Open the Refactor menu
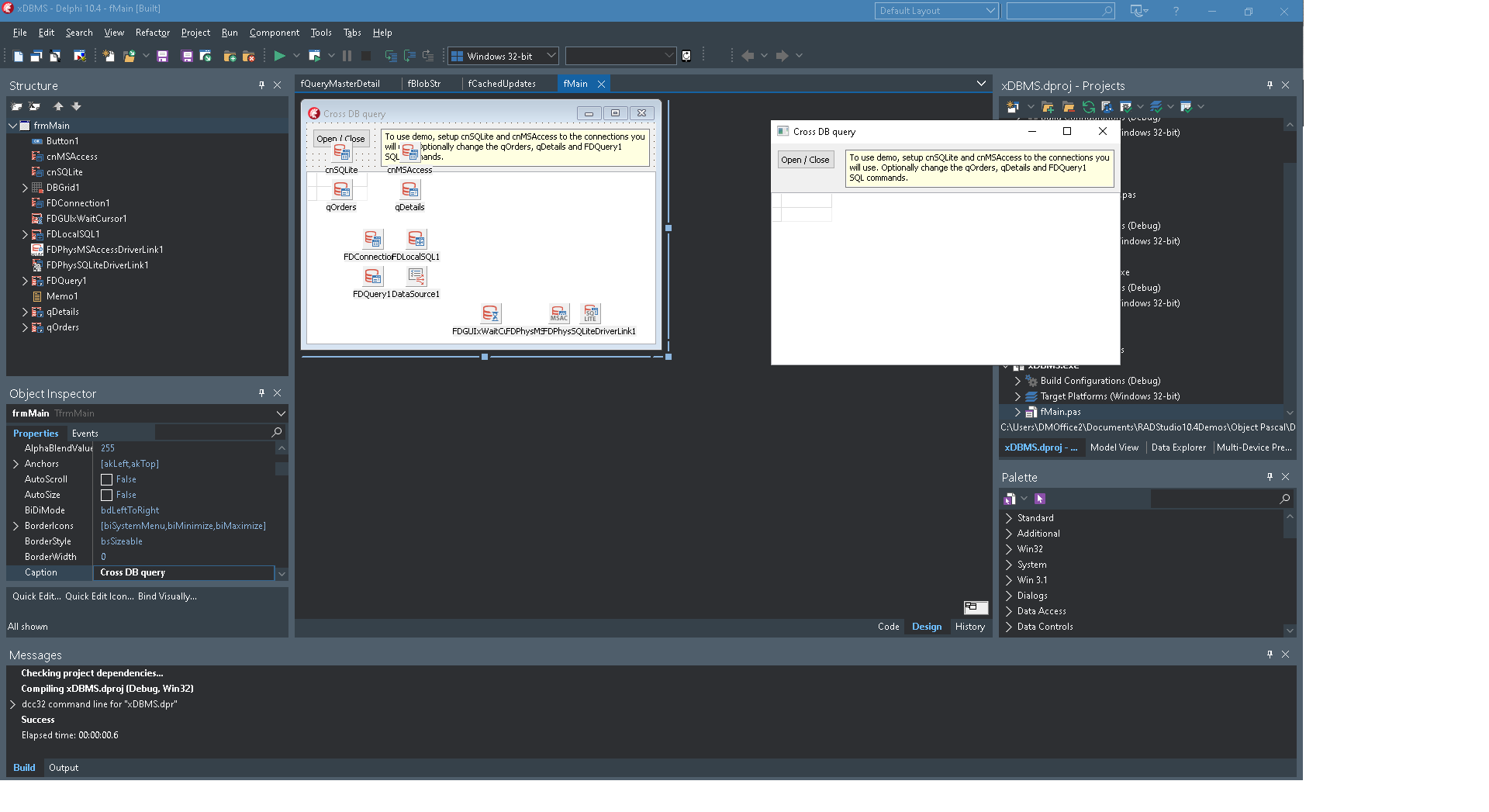Image resolution: width=1489 pixels, height=812 pixels. point(152,33)
